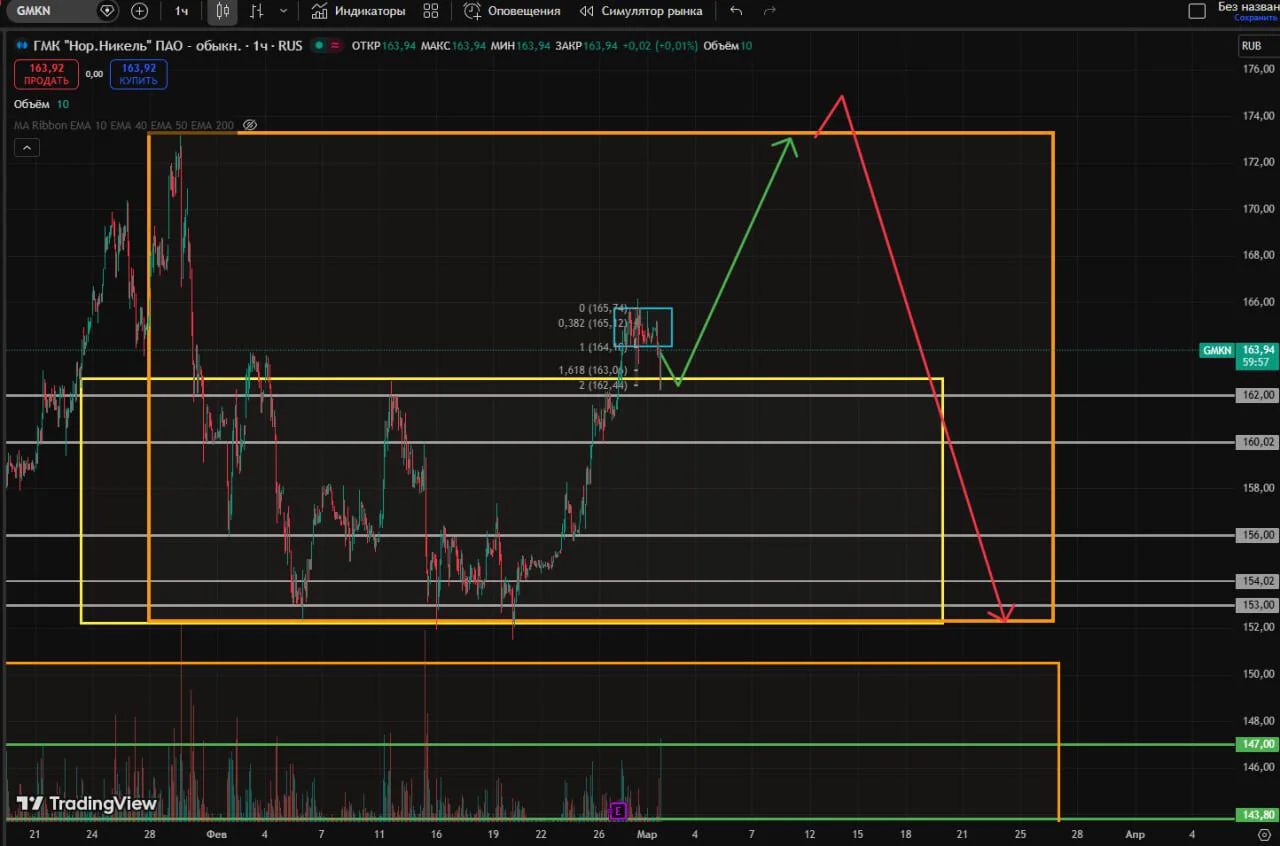Viewport: 1280px width, 846px height.
Task: Start the Симулятор рынка replay
Action: point(641,11)
